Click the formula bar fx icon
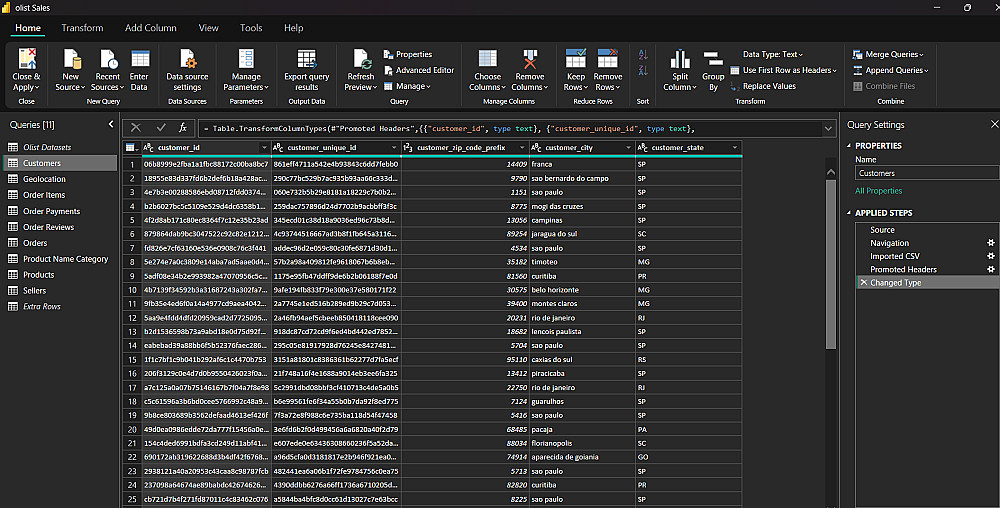Screen dimensions: 1000x508 pos(183,128)
